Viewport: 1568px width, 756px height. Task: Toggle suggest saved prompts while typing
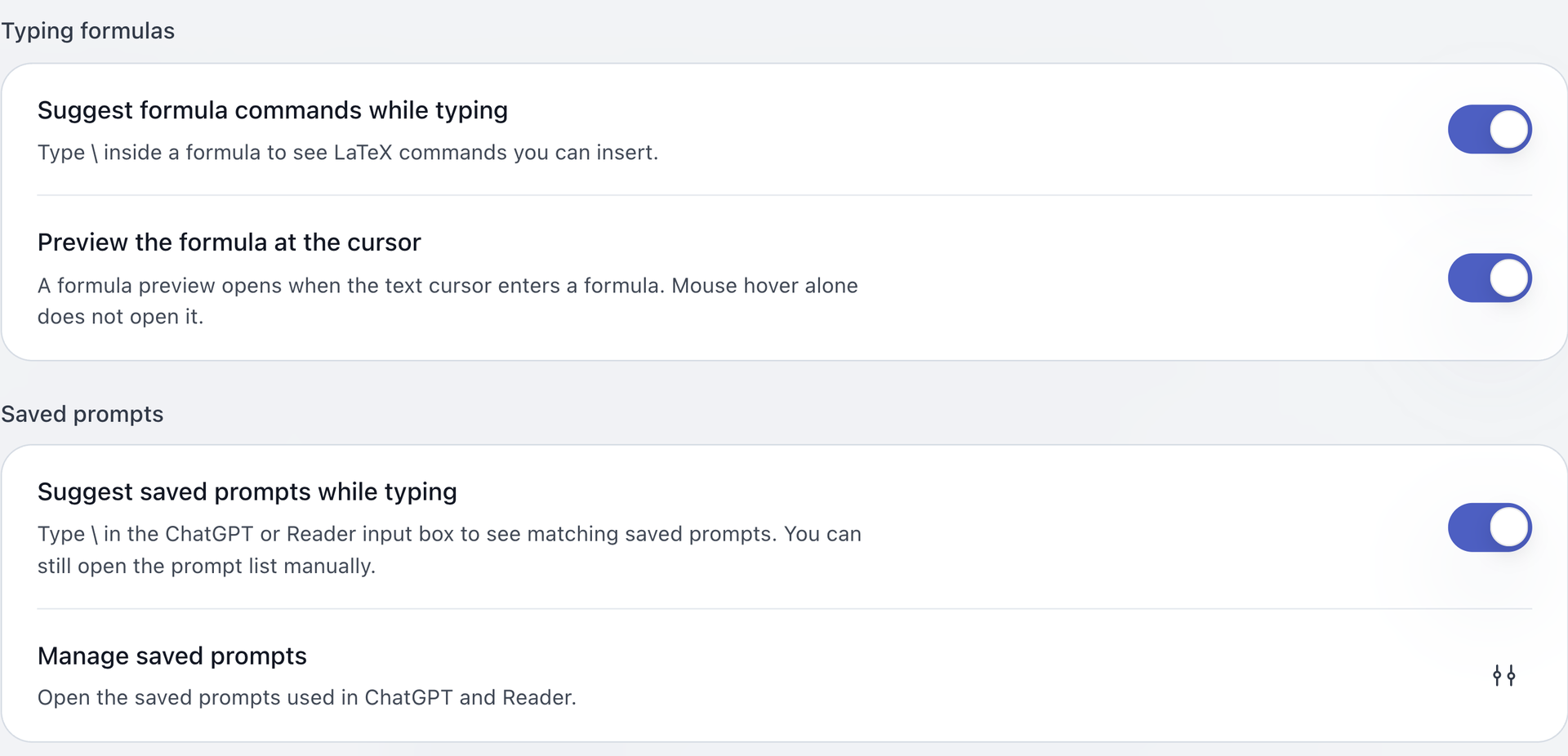[1490, 527]
